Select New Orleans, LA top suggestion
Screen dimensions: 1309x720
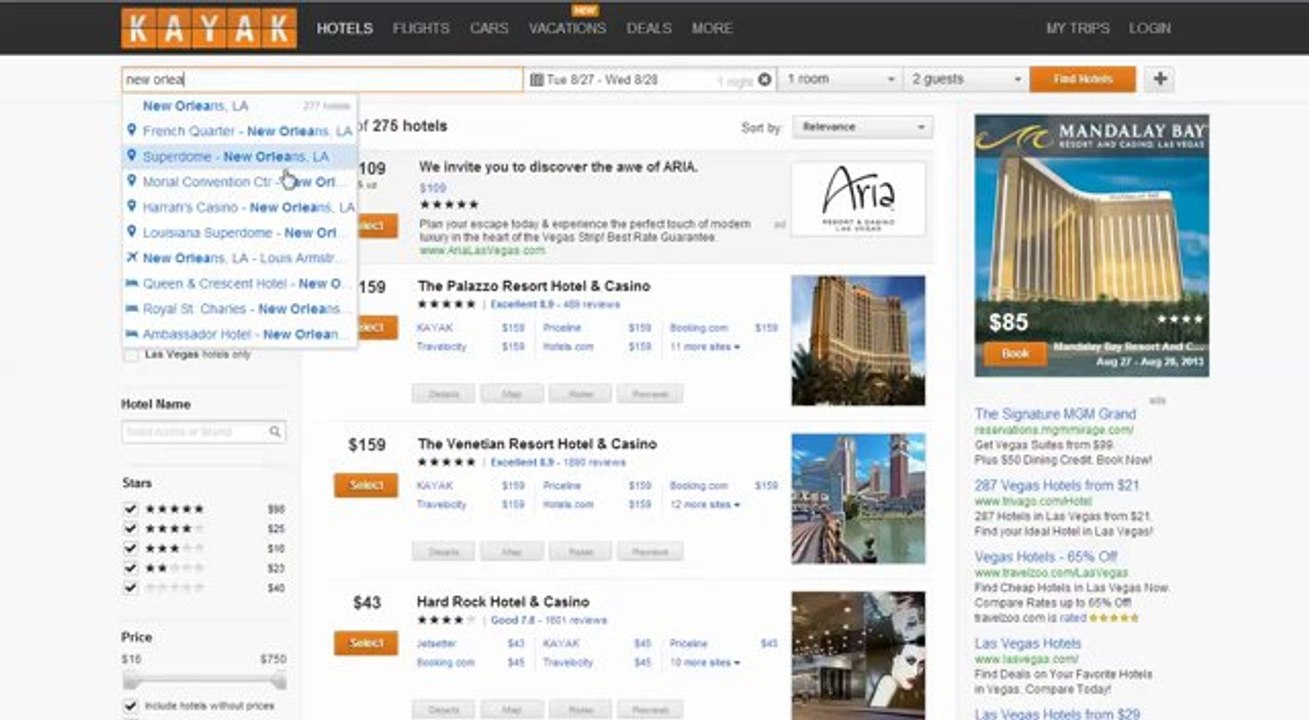(x=239, y=106)
